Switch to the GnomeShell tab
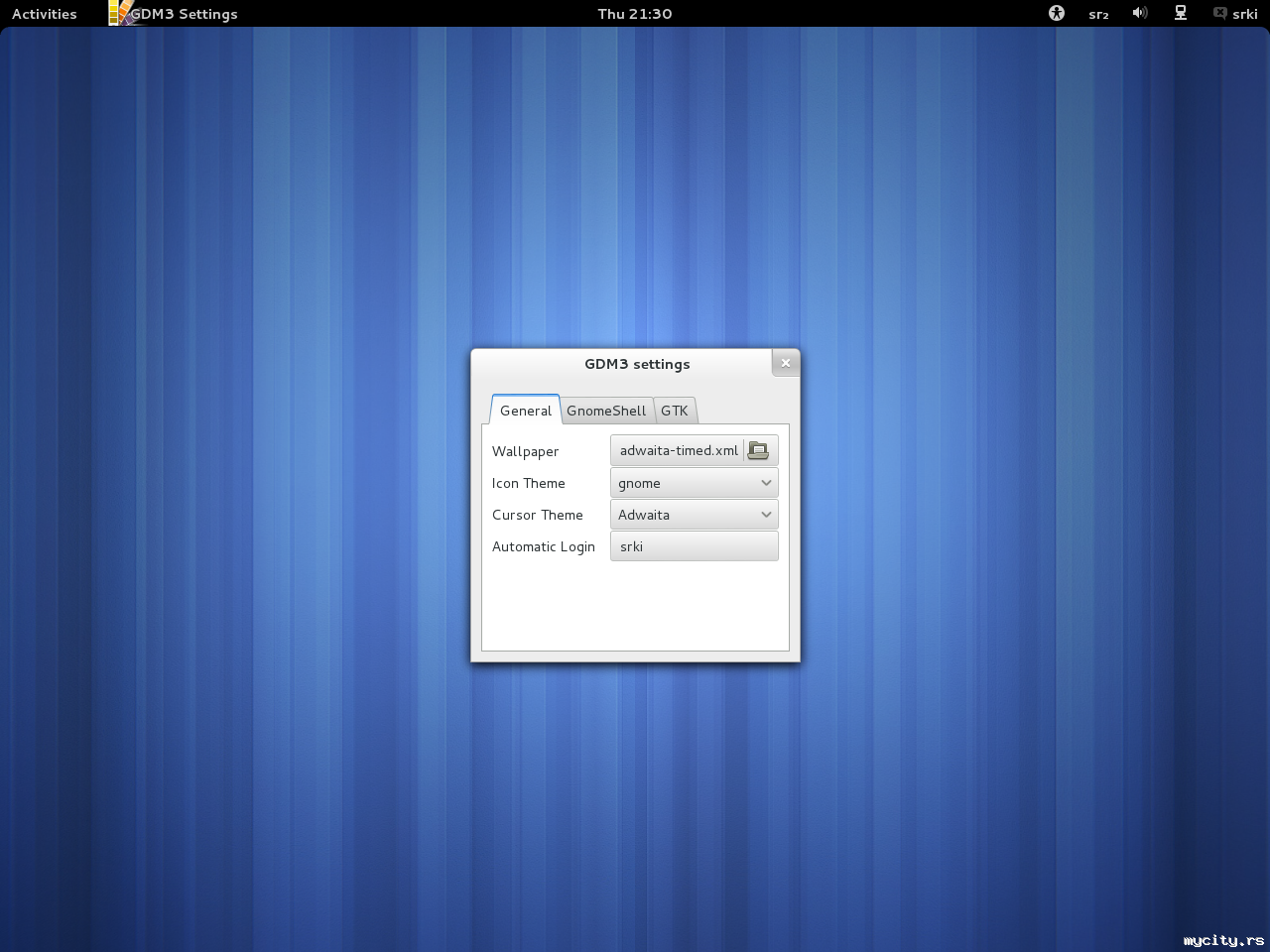The image size is (1270, 952). click(606, 411)
